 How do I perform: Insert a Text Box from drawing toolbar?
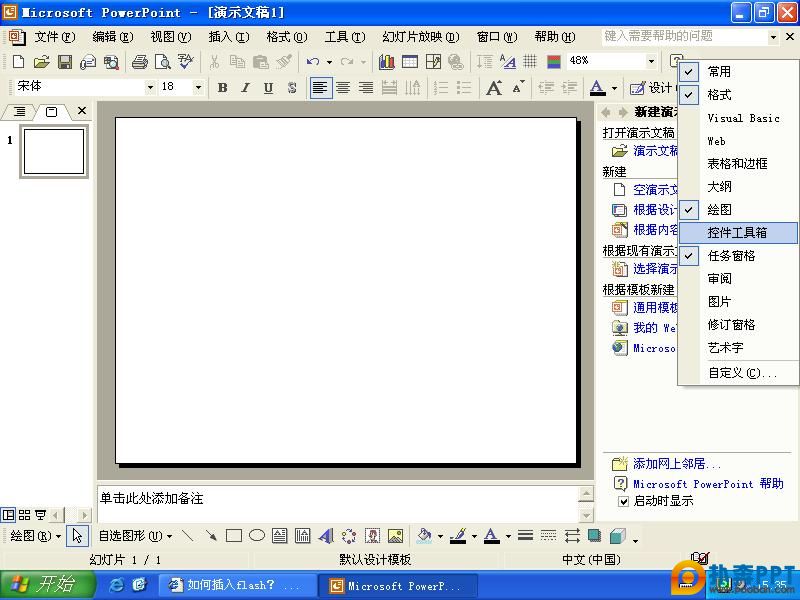pos(280,536)
